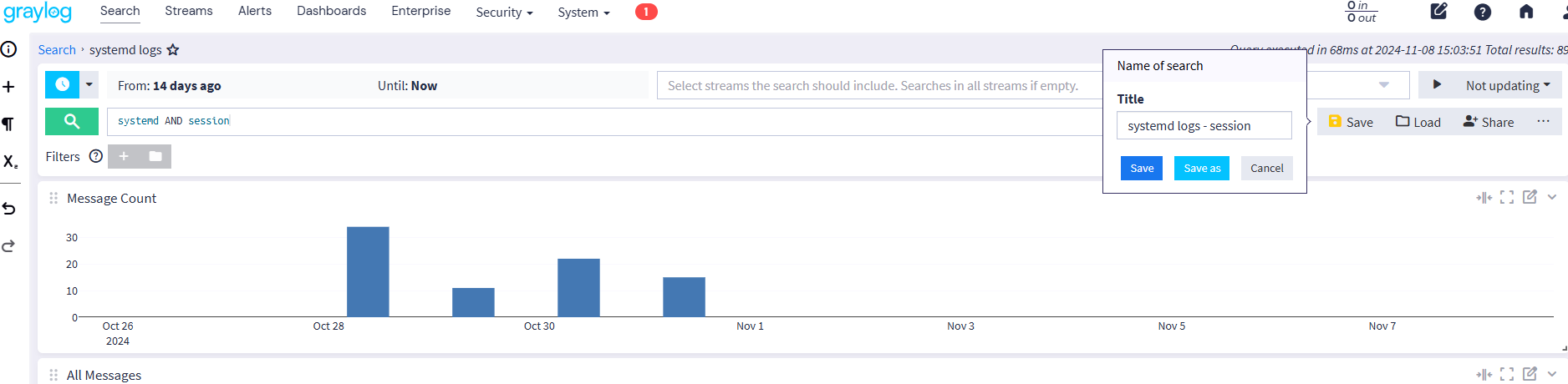Screen dimensions: 1568x384
Task: Open the description info icon in sidebar
Action: [x=9, y=49]
